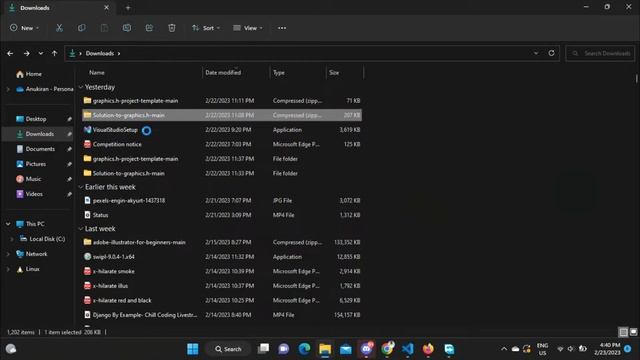This screenshot has height=360, width=640.
Task: Open clock and date in taskbar
Action: 607,349
